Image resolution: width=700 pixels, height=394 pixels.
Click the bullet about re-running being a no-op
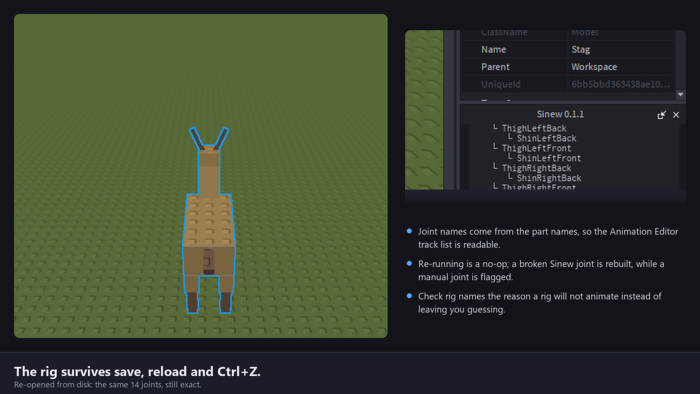pos(541,270)
